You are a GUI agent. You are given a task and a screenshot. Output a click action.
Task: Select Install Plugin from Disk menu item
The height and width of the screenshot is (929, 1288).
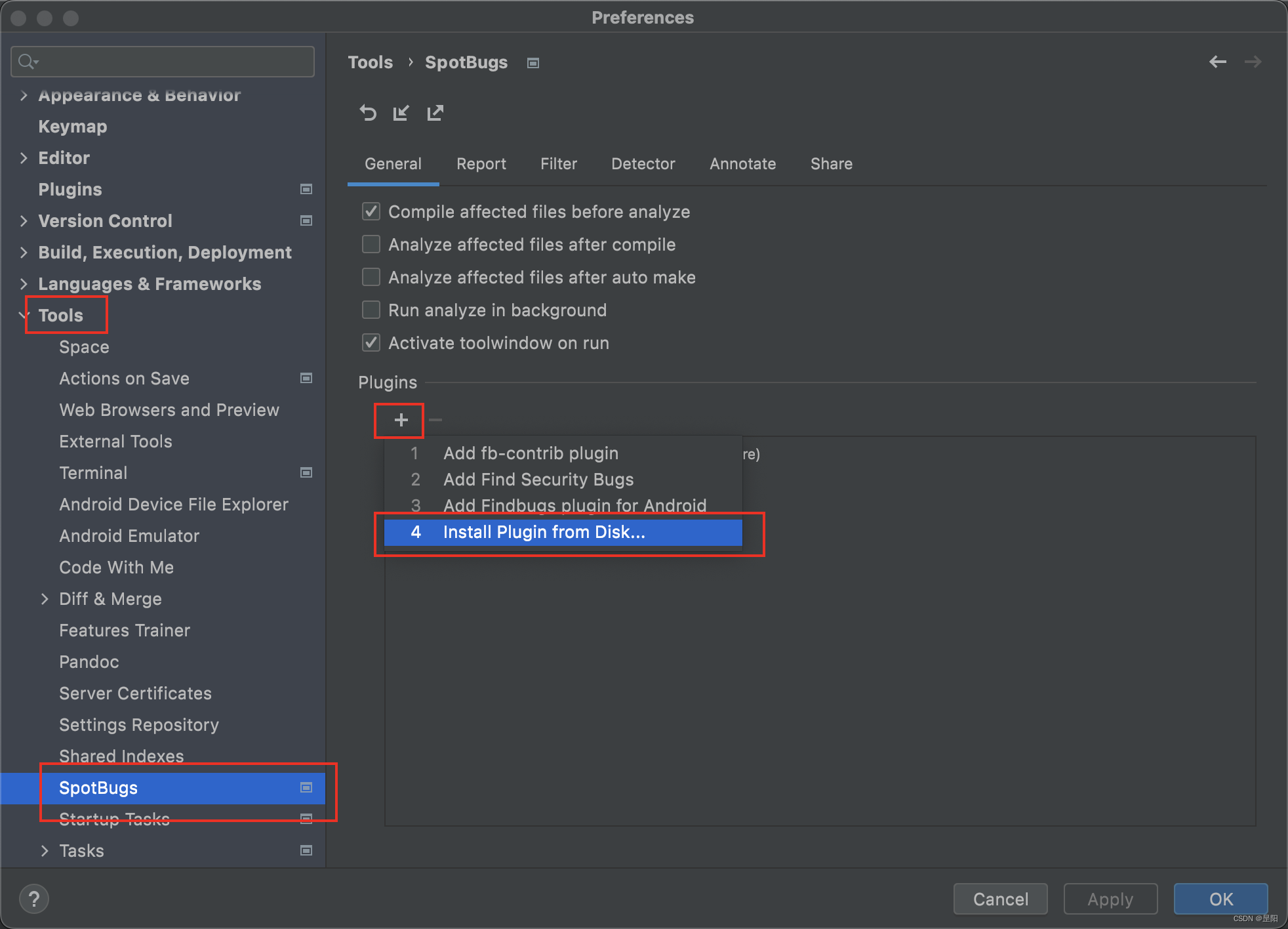click(x=543, y=532)
